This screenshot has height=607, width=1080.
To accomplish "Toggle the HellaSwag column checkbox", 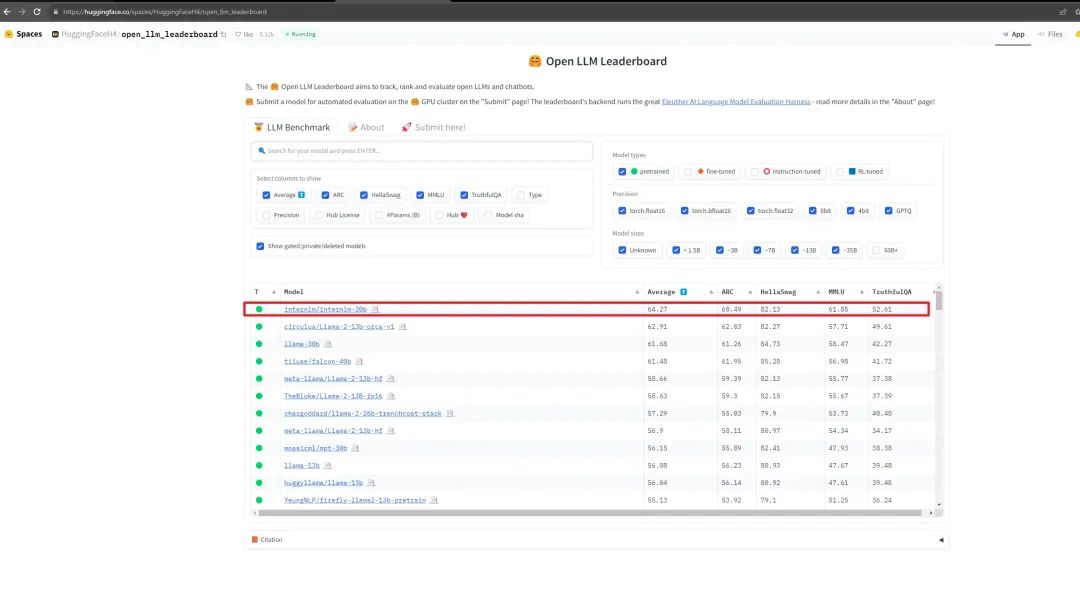I will pos(364,195).
